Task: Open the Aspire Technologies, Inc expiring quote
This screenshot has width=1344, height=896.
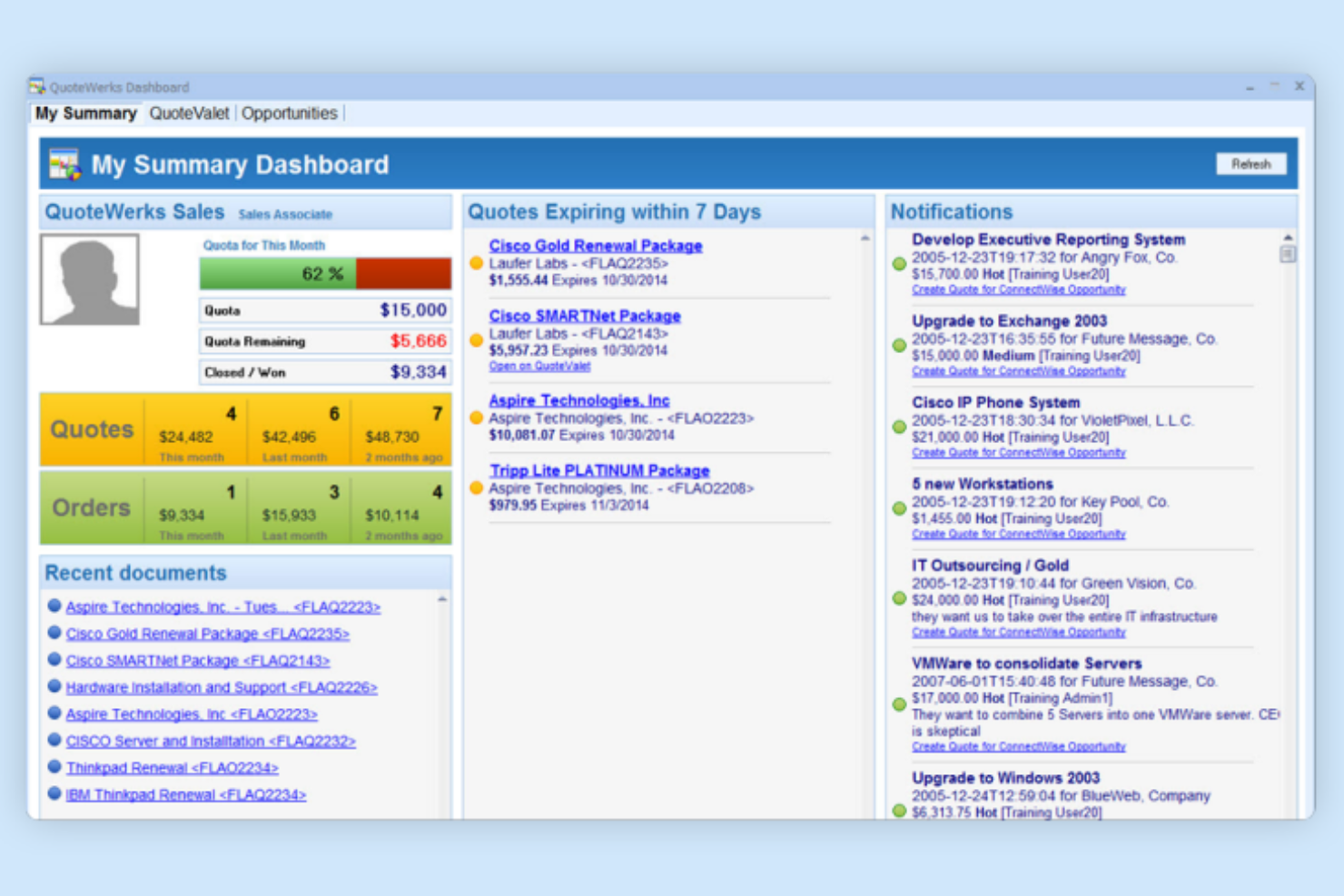Action: [579, 400]
